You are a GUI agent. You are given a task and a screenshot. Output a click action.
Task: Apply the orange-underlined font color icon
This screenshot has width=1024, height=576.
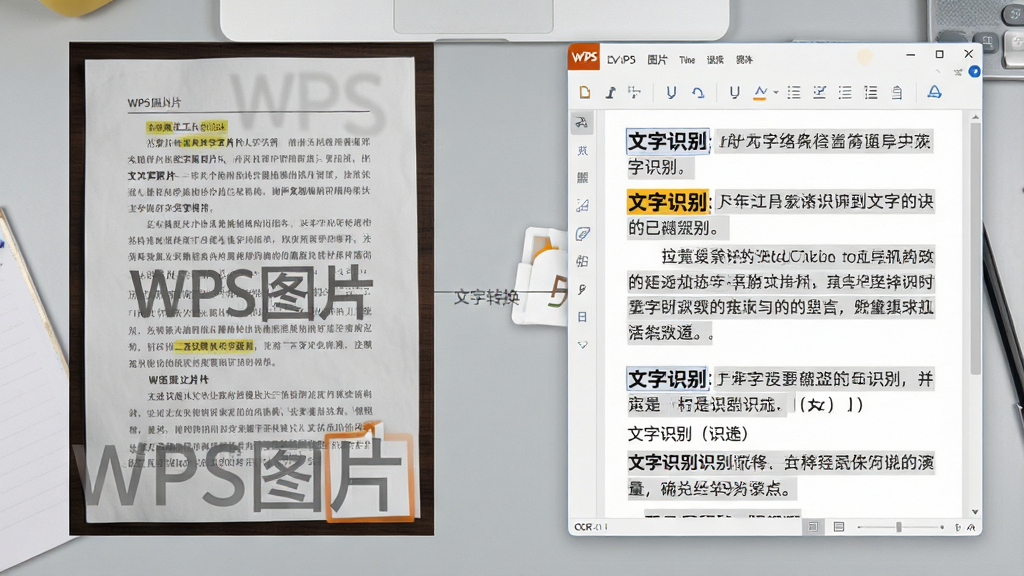760,93
